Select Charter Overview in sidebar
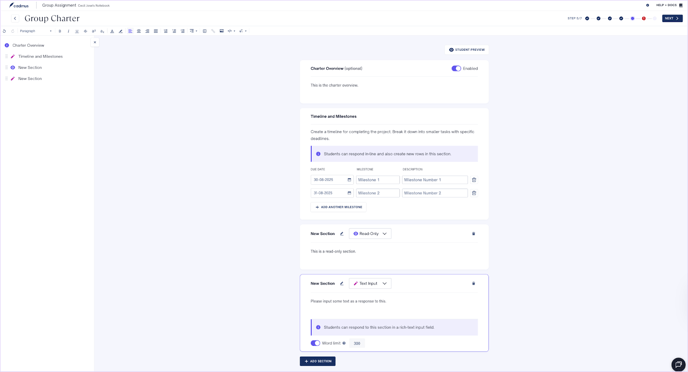The width and height of the screenshot is (688, 372). 28,45
